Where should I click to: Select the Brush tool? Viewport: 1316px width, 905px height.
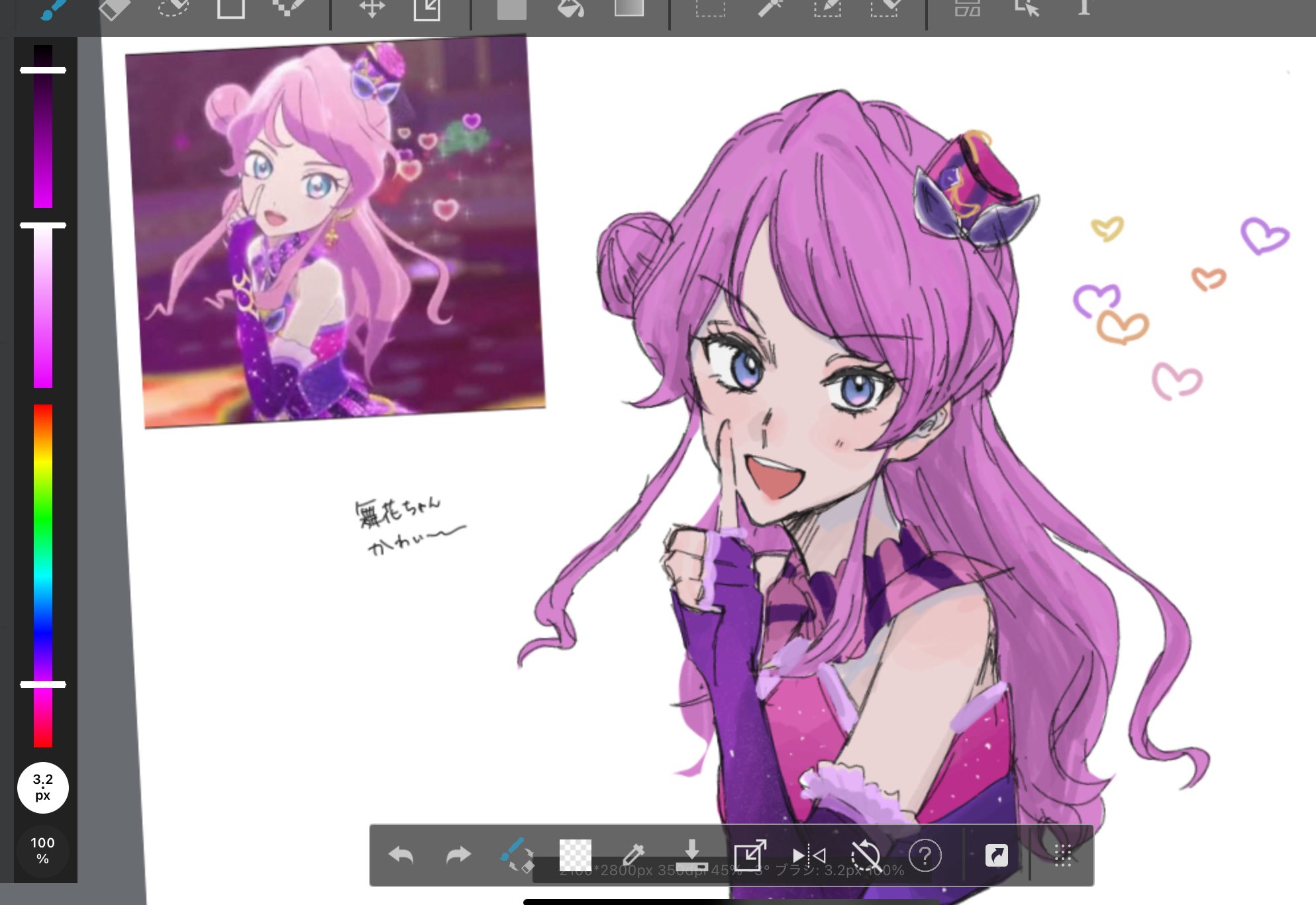(54, 9)
